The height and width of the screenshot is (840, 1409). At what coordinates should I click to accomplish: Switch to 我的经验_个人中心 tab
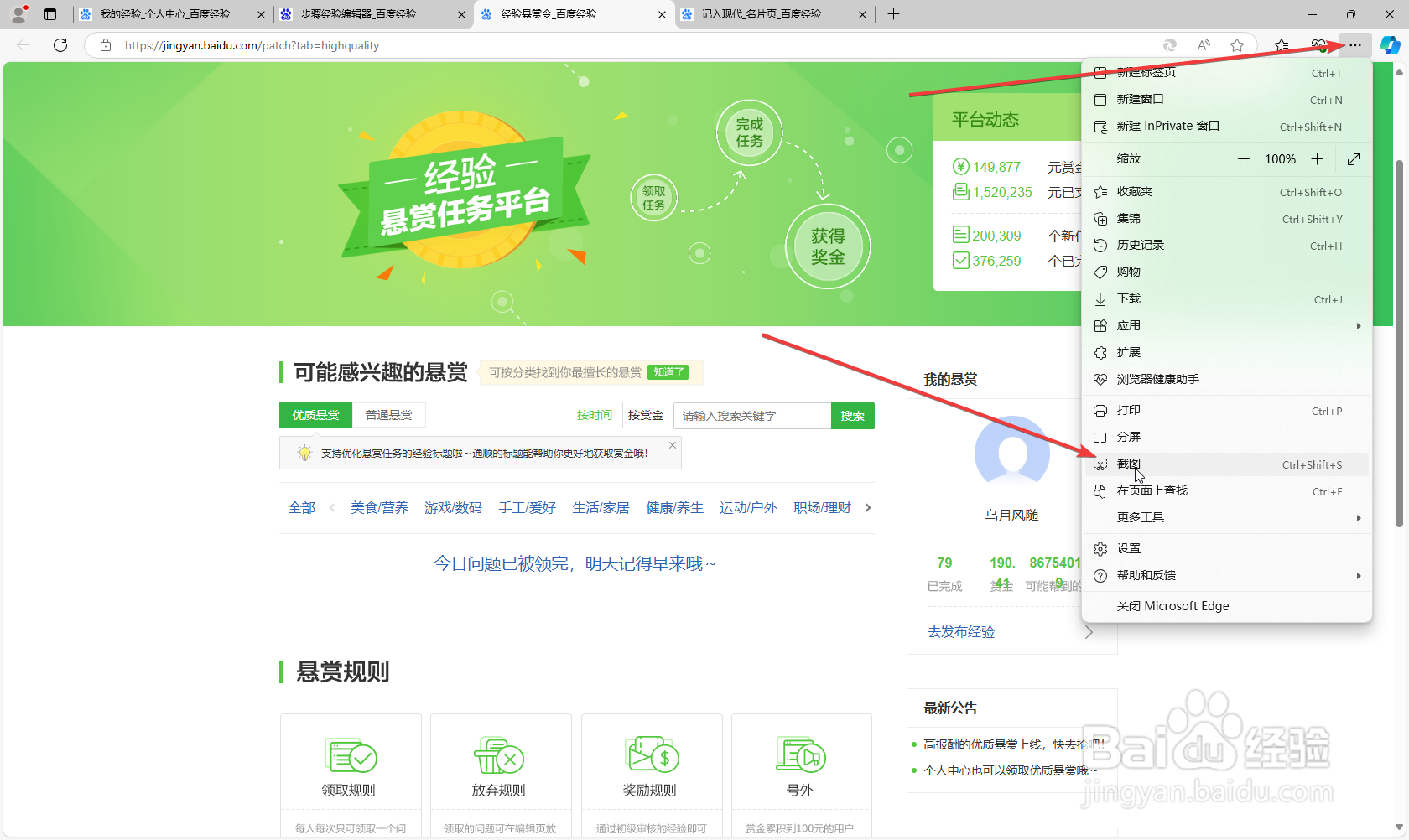(x=164, y=14)
